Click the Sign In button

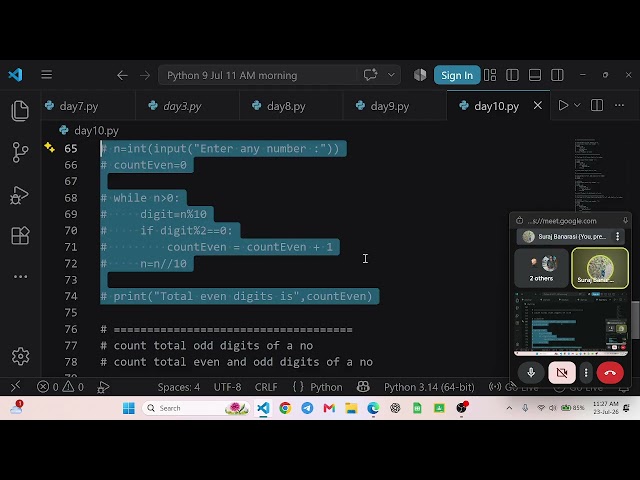457,75
